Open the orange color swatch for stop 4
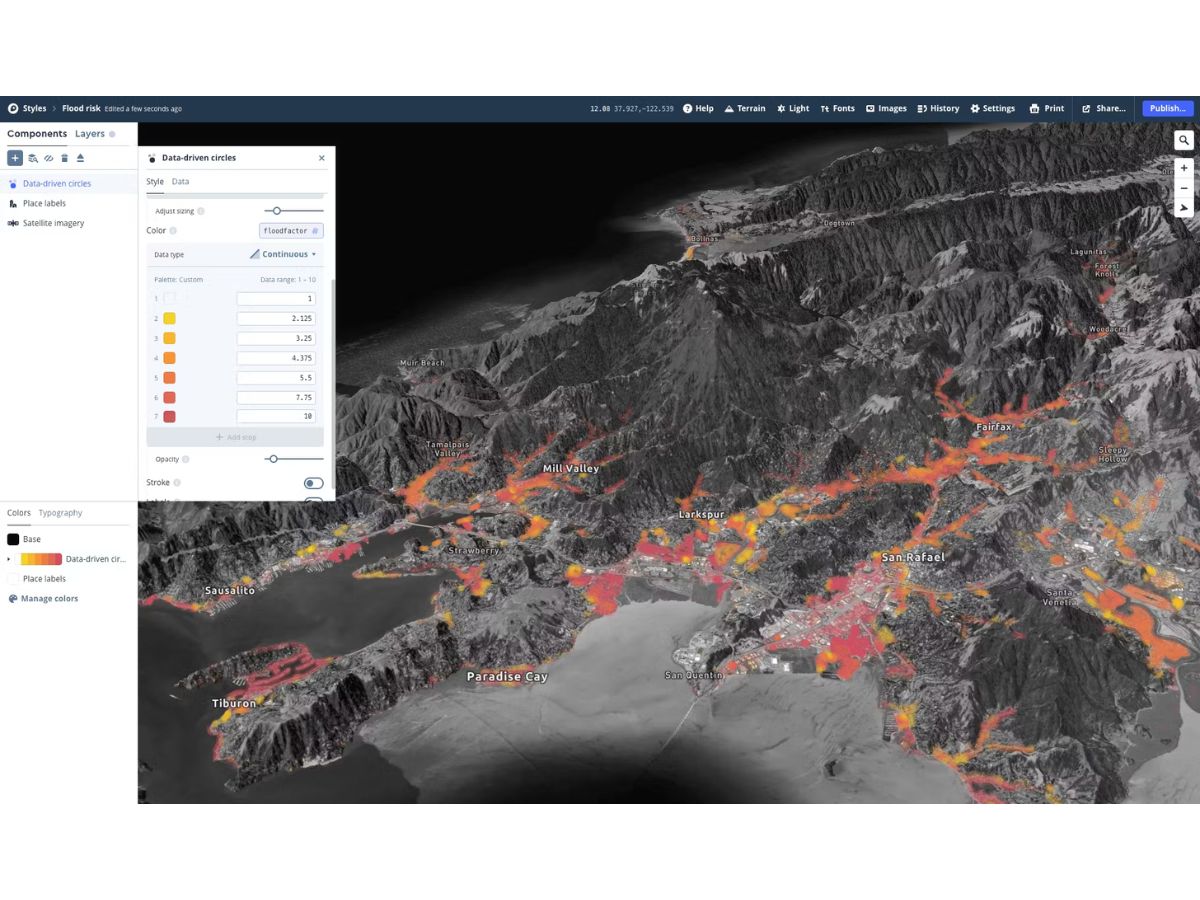Screen dimensions: 1200x900 pos(169,358)
